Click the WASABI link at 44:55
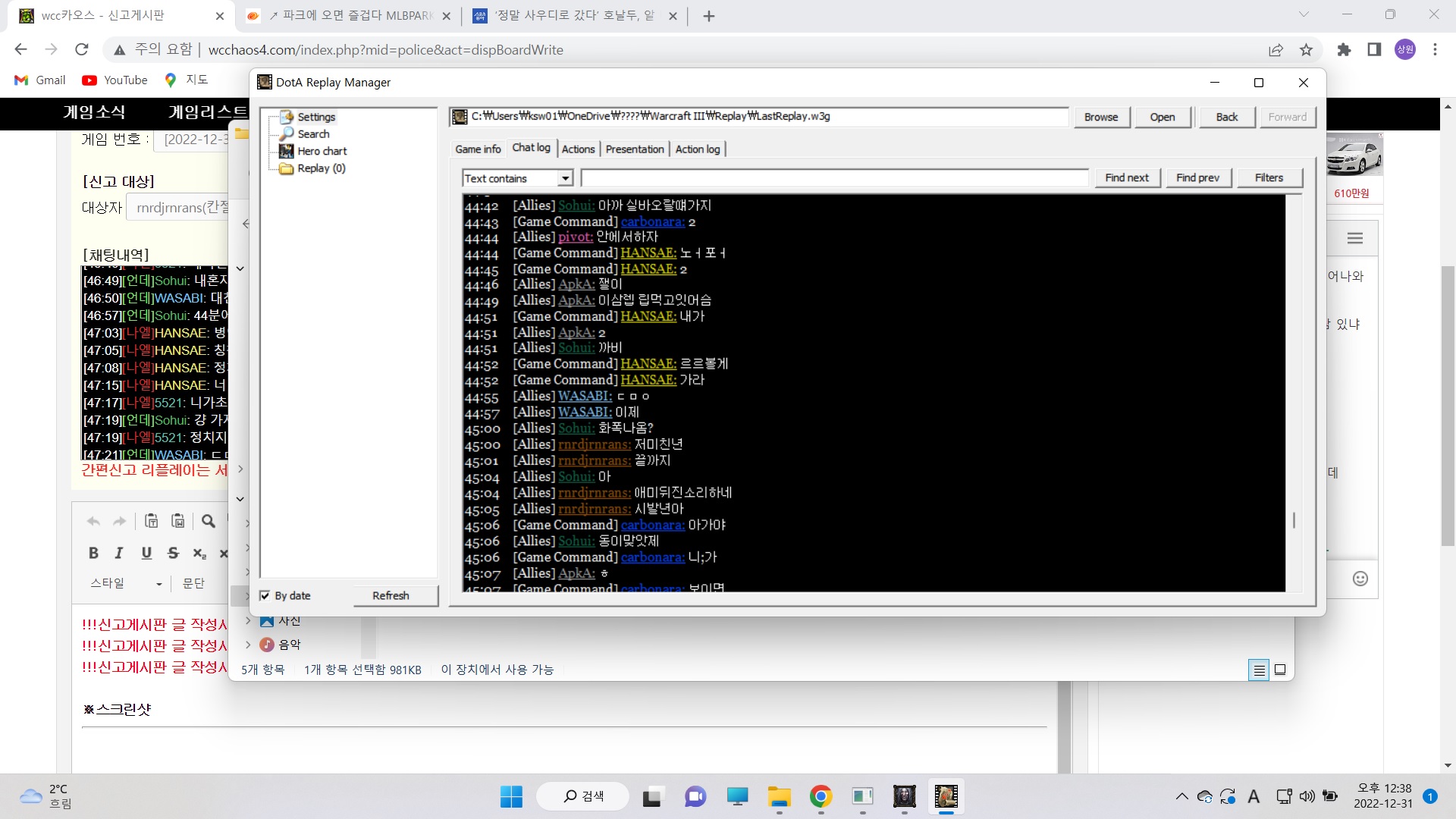 [x=585, y=396]
